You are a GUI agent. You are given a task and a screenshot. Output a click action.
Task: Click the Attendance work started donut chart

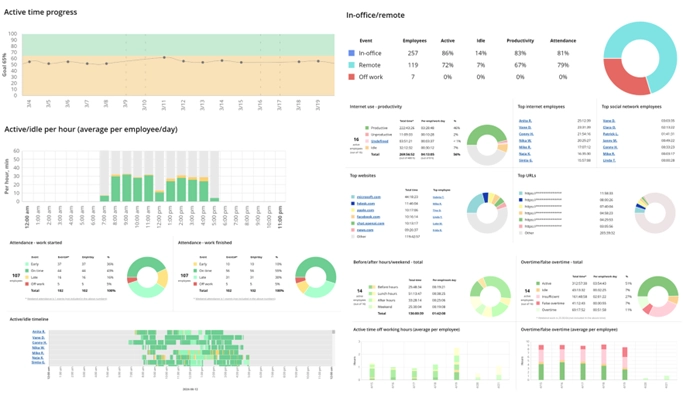[x=147, y=277]
